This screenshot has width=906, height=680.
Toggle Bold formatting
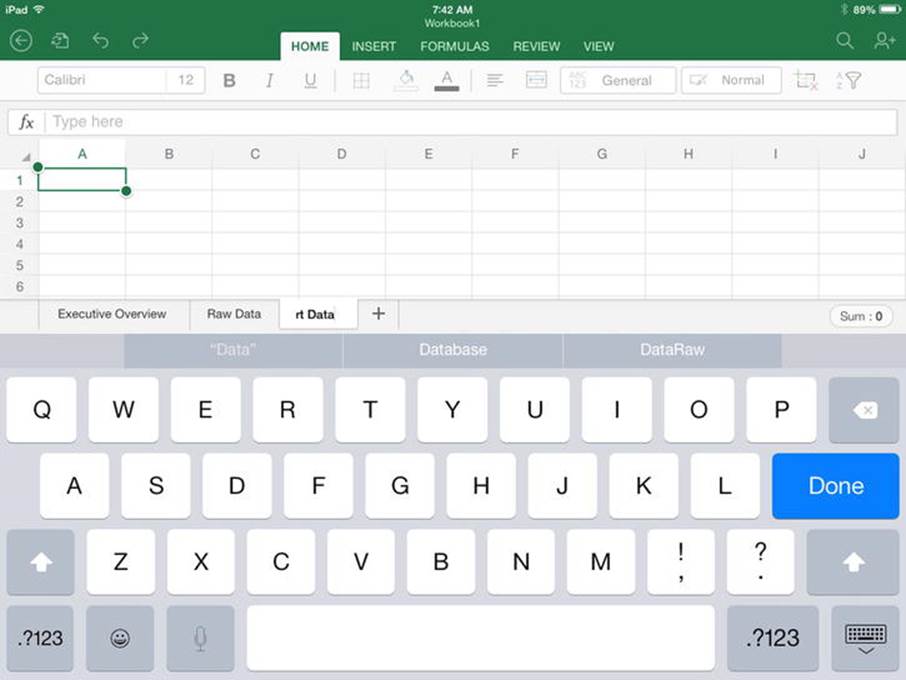229,80
